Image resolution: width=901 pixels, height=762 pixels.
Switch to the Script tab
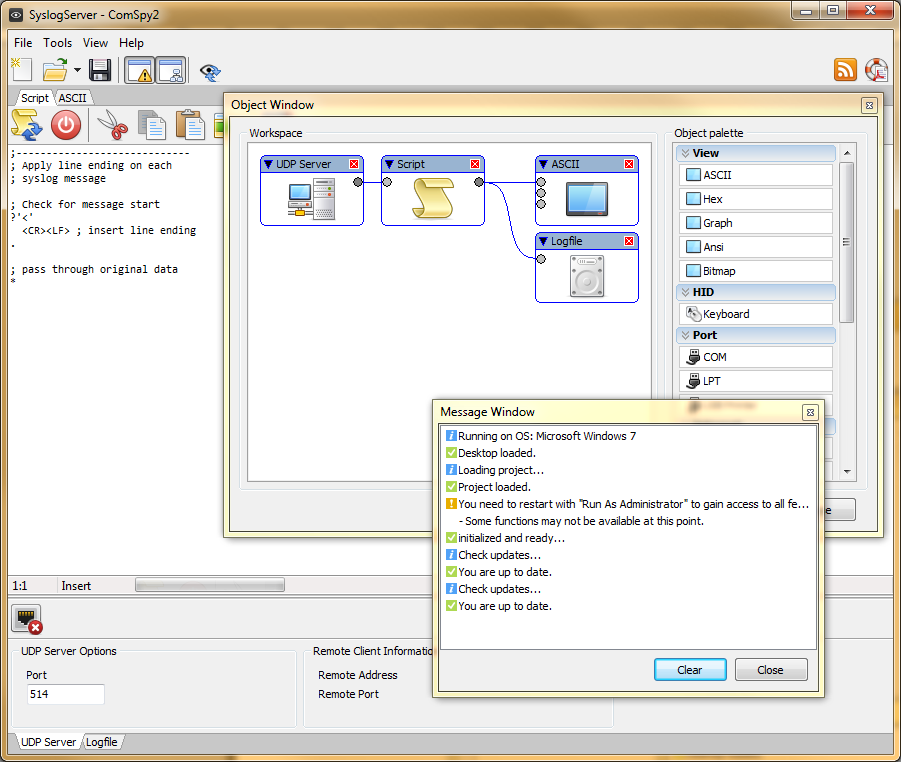[x=34, y=98]
